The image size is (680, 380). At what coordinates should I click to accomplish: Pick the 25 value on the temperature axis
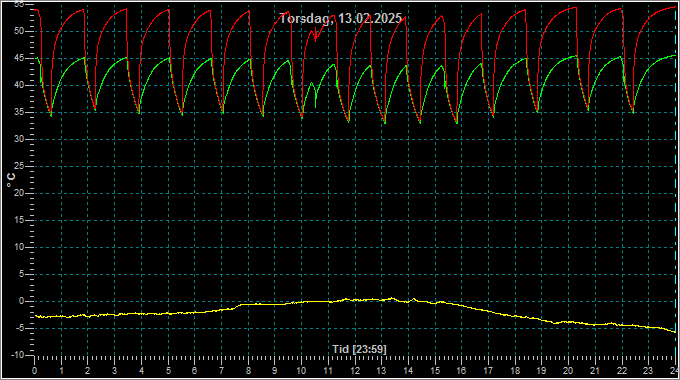tap(19, 166)
